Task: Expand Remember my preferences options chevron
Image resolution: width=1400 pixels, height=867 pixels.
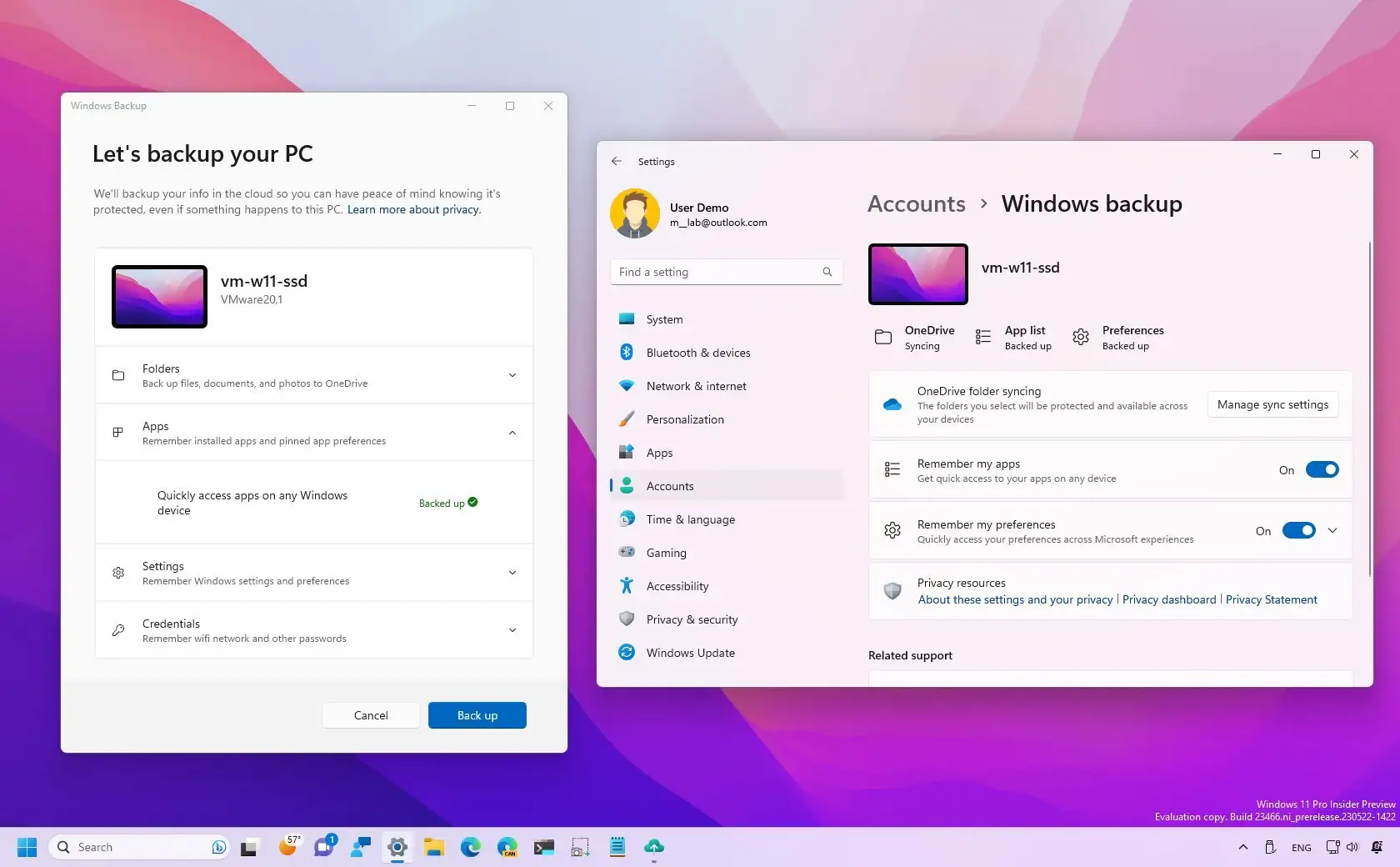Action: tap(1332, 530)
